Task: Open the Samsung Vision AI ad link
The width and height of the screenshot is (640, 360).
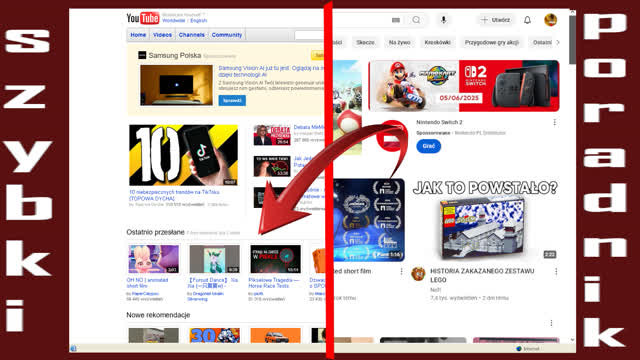Action: coord(271,71)
